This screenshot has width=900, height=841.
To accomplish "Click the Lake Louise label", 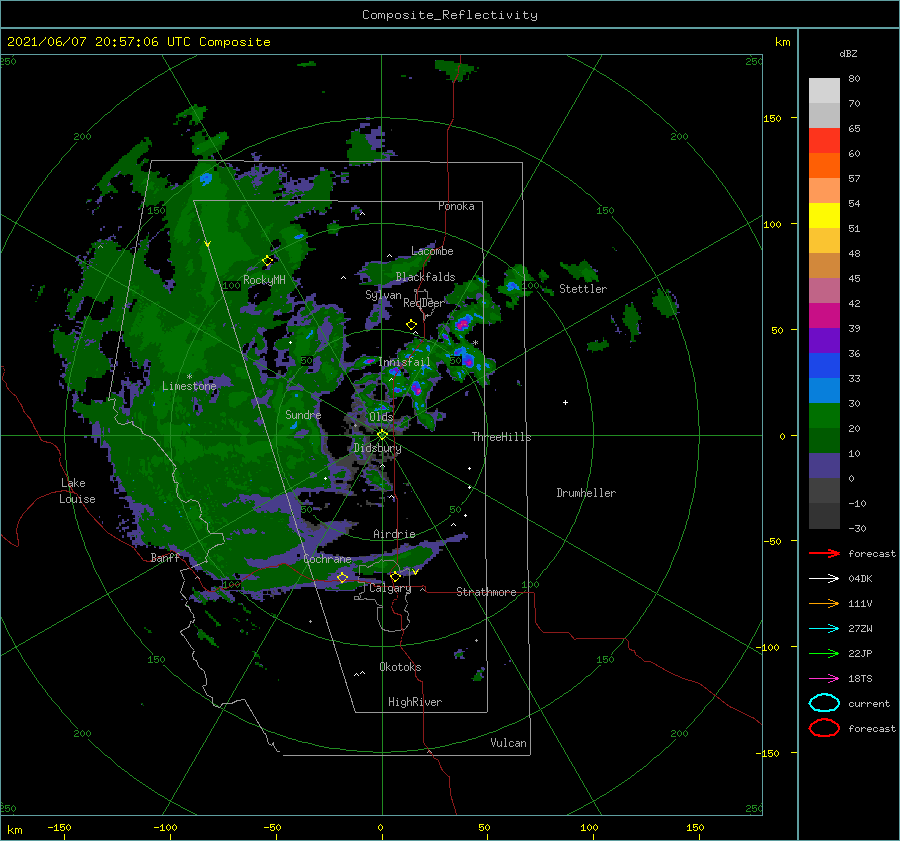I will click(x=77, y=491).
